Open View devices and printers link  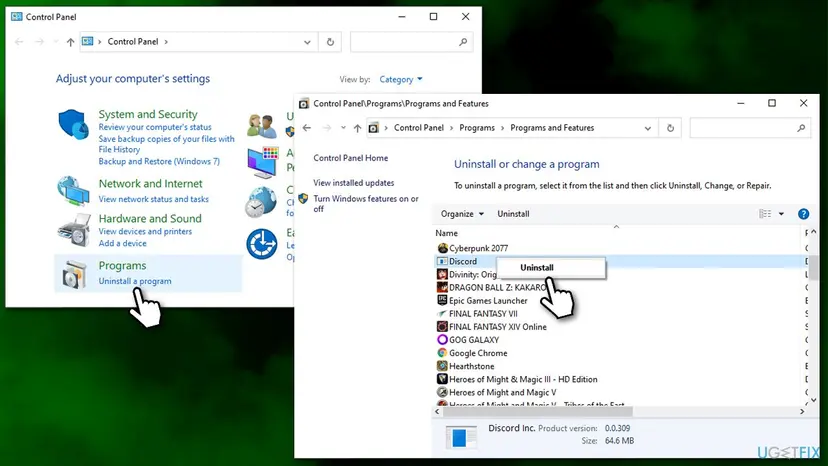pyautogui.click(x=145, y=231)
